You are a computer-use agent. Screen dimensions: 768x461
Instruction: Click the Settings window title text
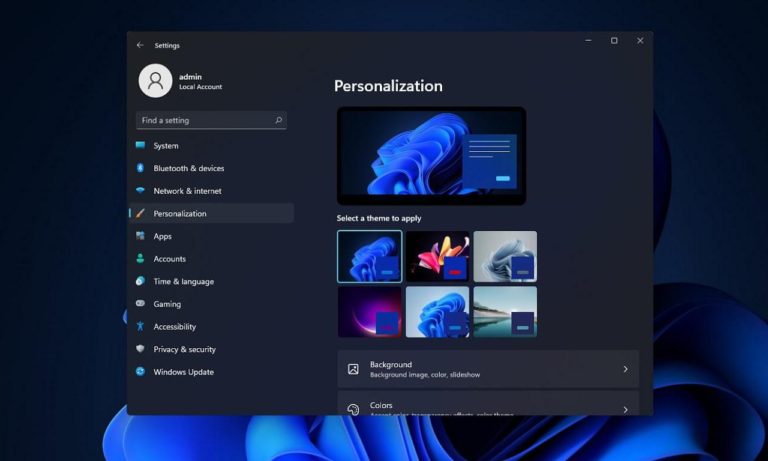click(167, 46)
